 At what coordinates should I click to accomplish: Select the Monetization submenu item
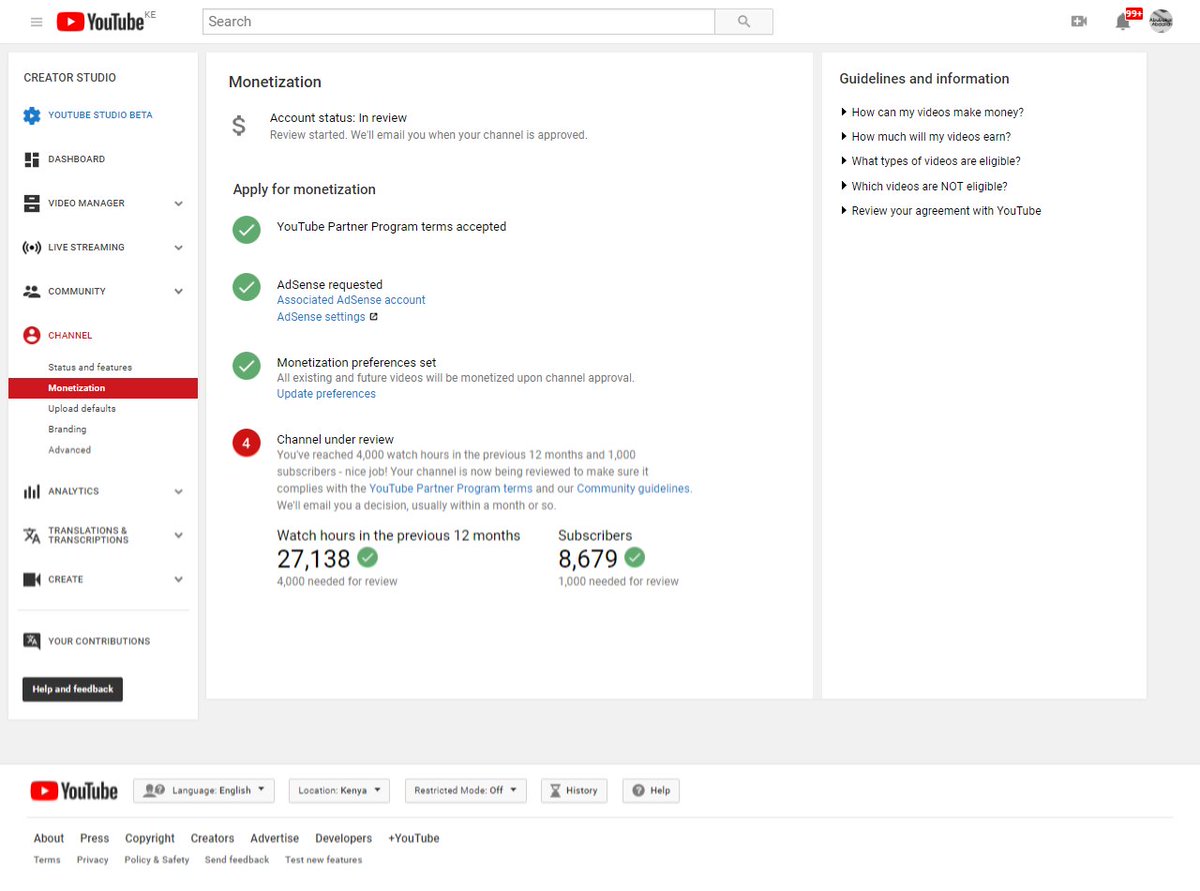point(103,388)
